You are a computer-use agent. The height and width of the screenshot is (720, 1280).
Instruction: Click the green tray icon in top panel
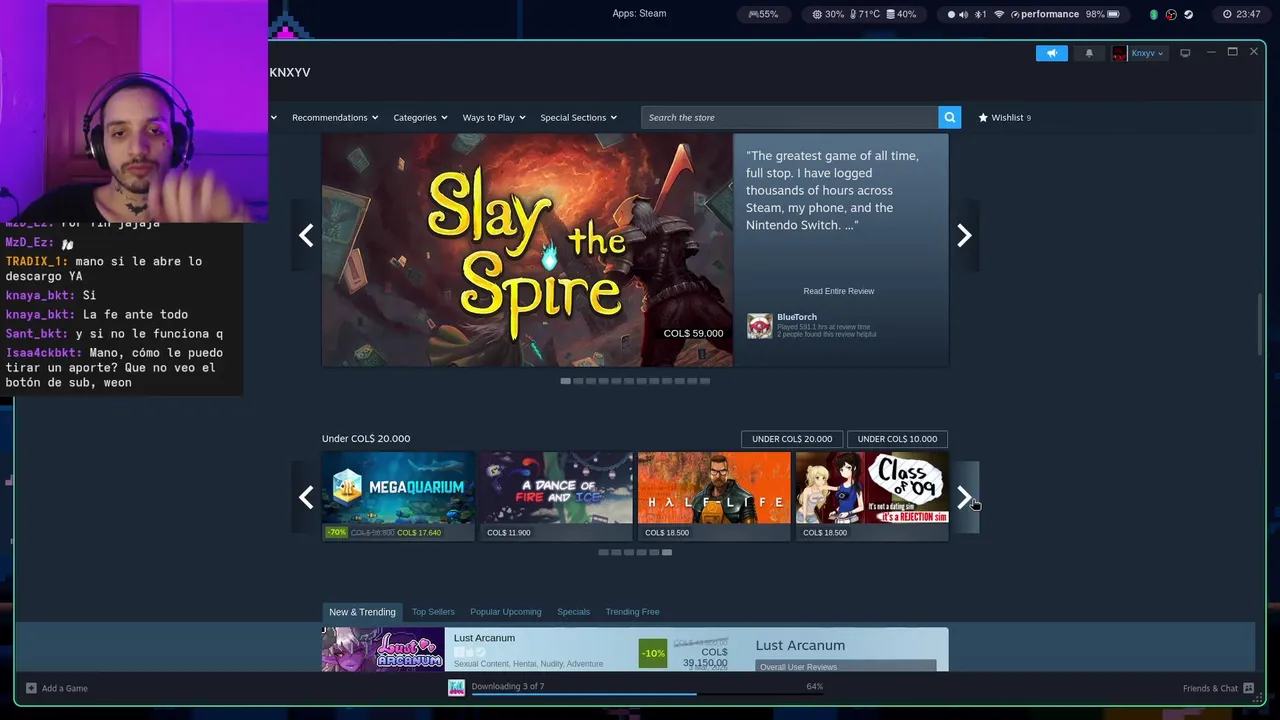click(x=1154, y=14)
